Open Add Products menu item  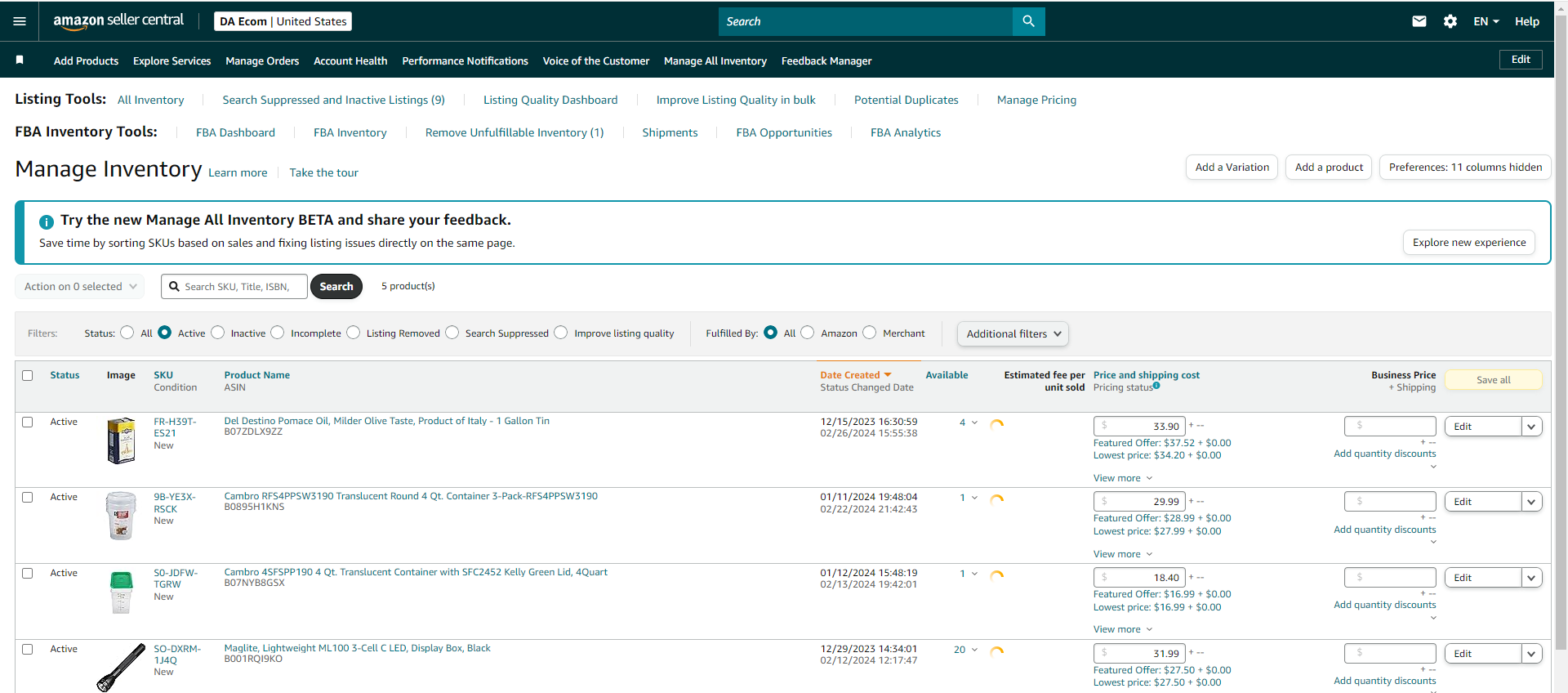point(86,60)
